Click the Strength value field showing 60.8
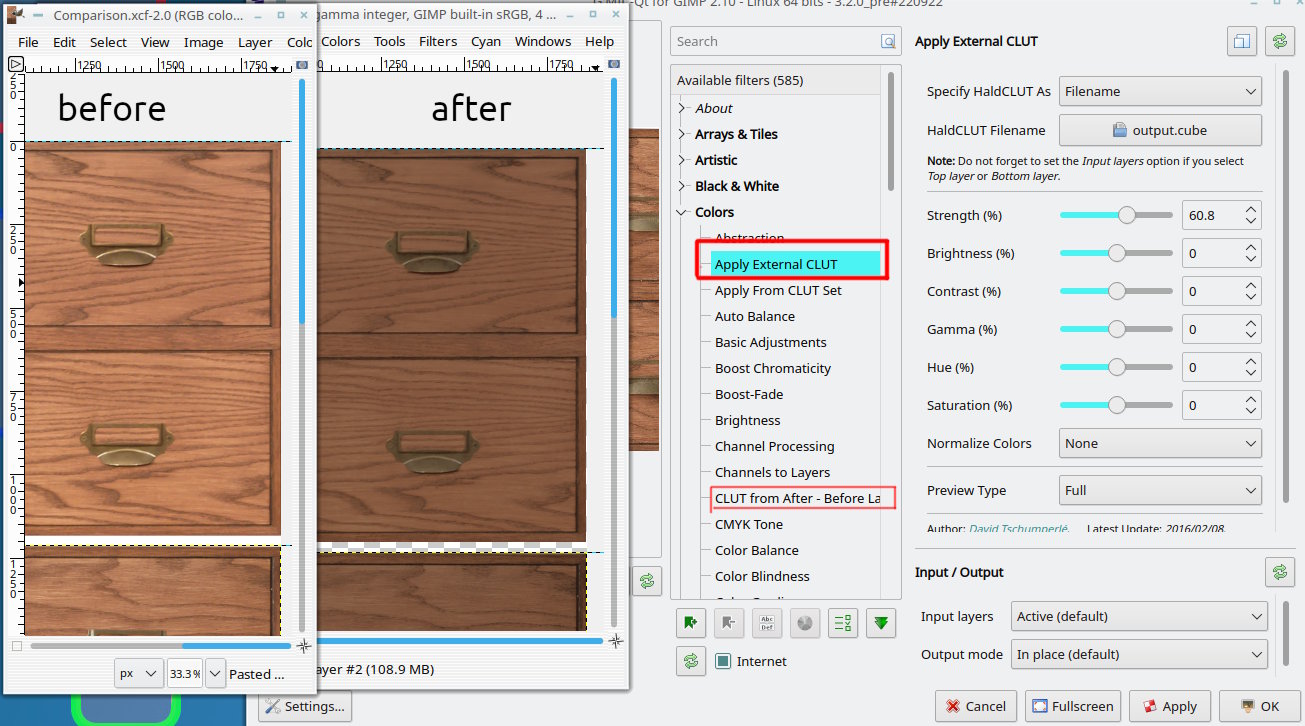1305x726 pixels. pyautogui.click(x=1212, y=215)
